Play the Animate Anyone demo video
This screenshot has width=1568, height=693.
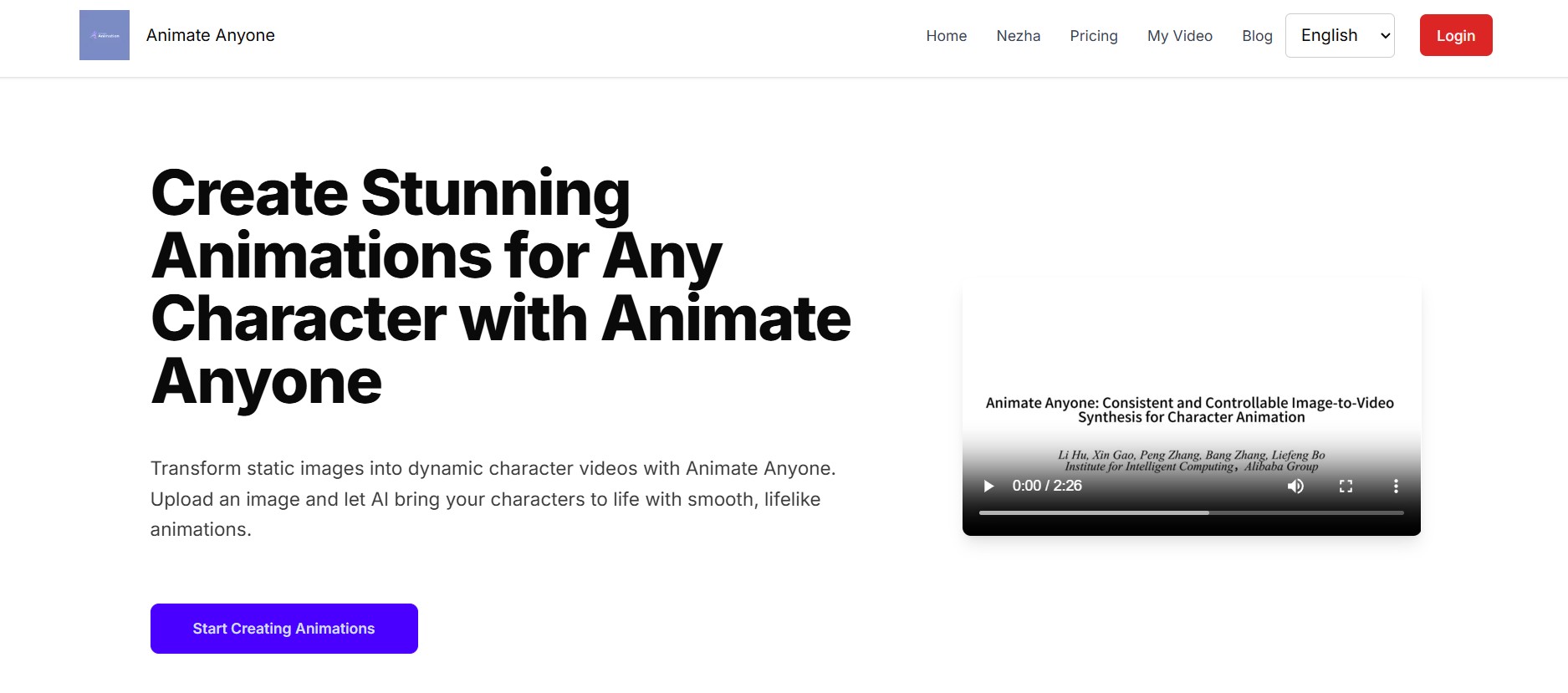(x=988, y=486)
